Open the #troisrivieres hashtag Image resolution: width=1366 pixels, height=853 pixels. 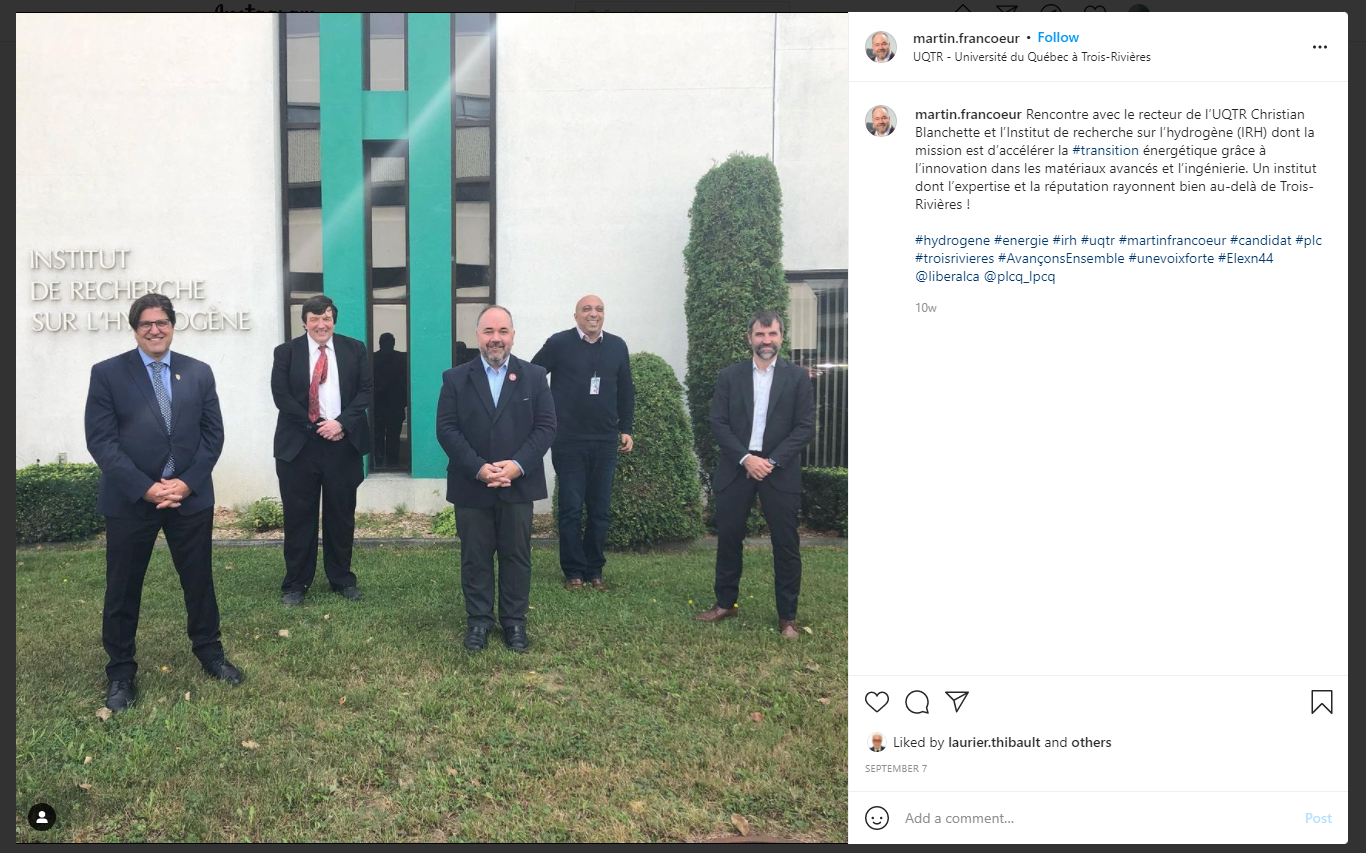[954, 258]
